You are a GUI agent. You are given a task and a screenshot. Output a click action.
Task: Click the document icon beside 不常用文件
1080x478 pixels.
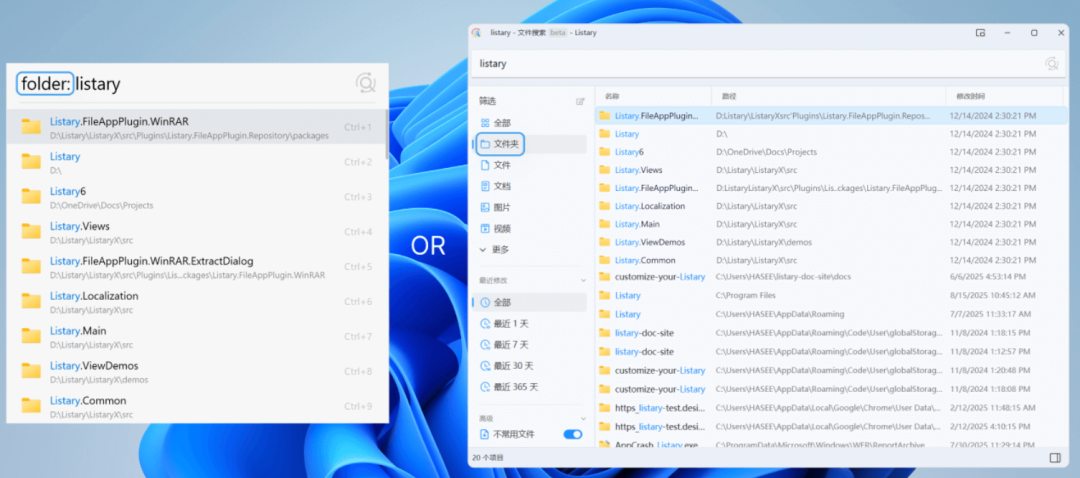pos(484,435)
